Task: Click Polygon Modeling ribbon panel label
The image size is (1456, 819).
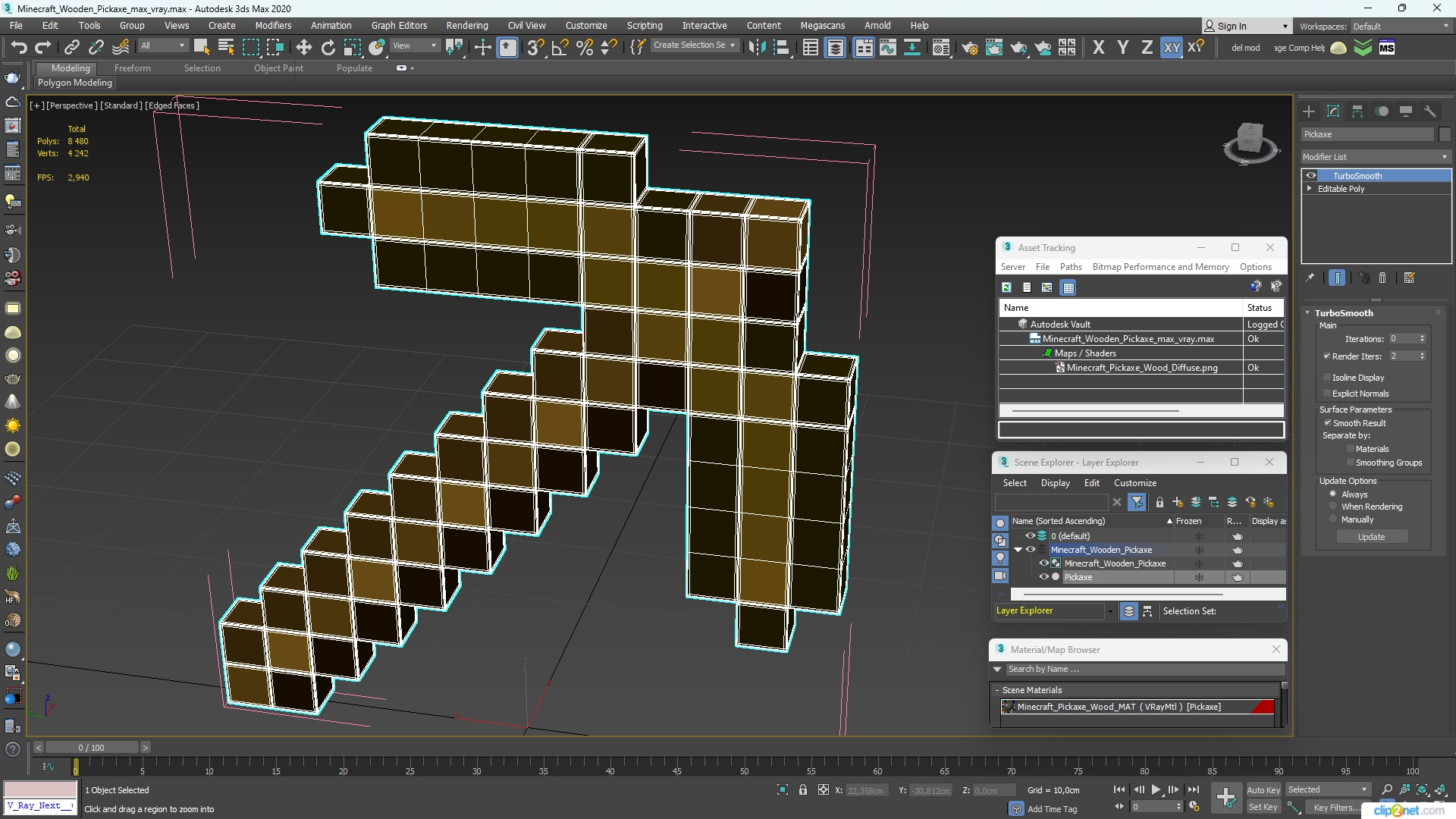Action: [x=75, y=83]
